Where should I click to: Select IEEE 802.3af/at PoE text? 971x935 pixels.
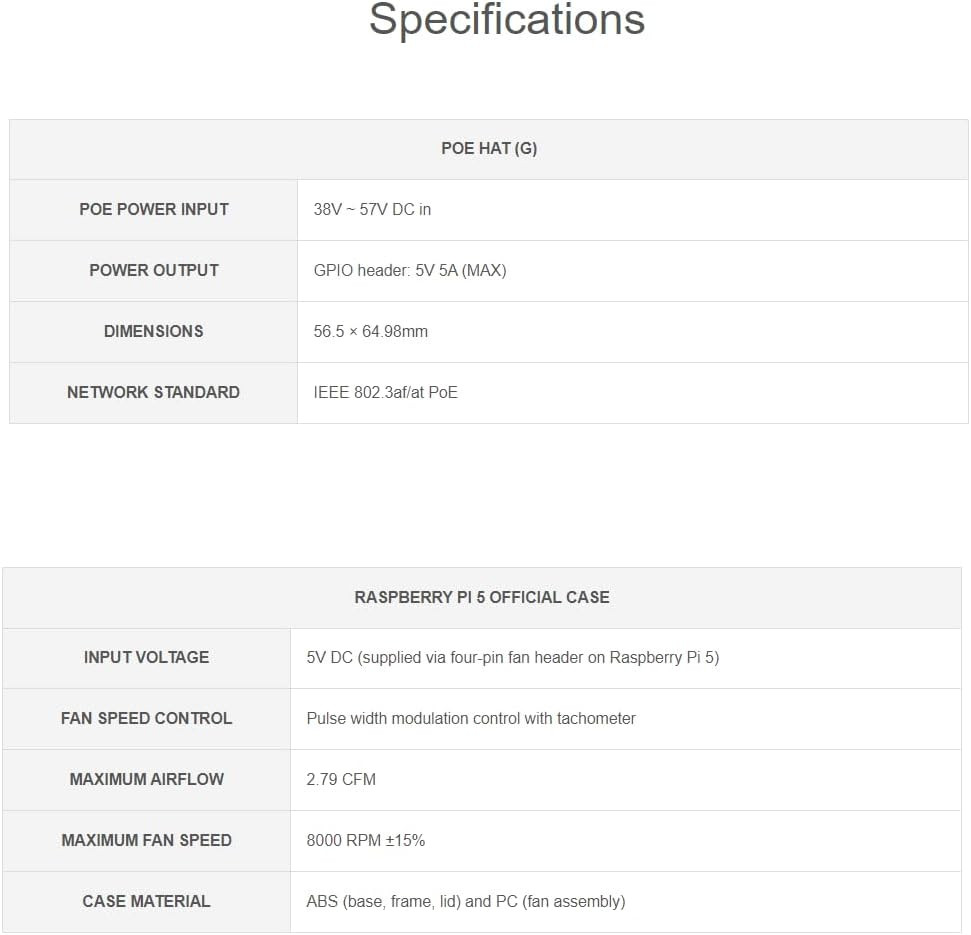pos(385,393)
